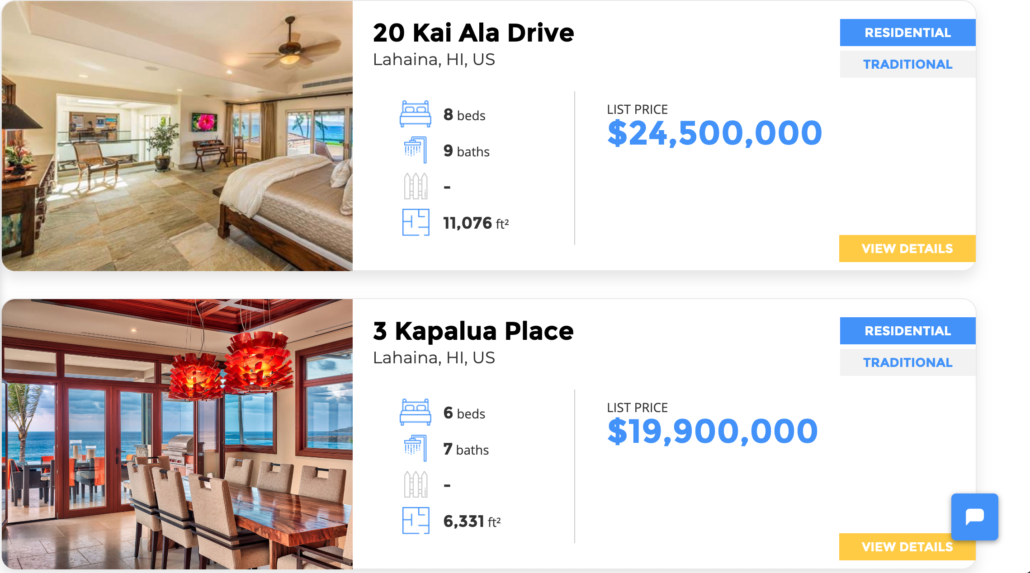Screen dimensions: 1030x573
Task: Click the shower icon for 3 Kapalua Place
Action: pos(415,449)
